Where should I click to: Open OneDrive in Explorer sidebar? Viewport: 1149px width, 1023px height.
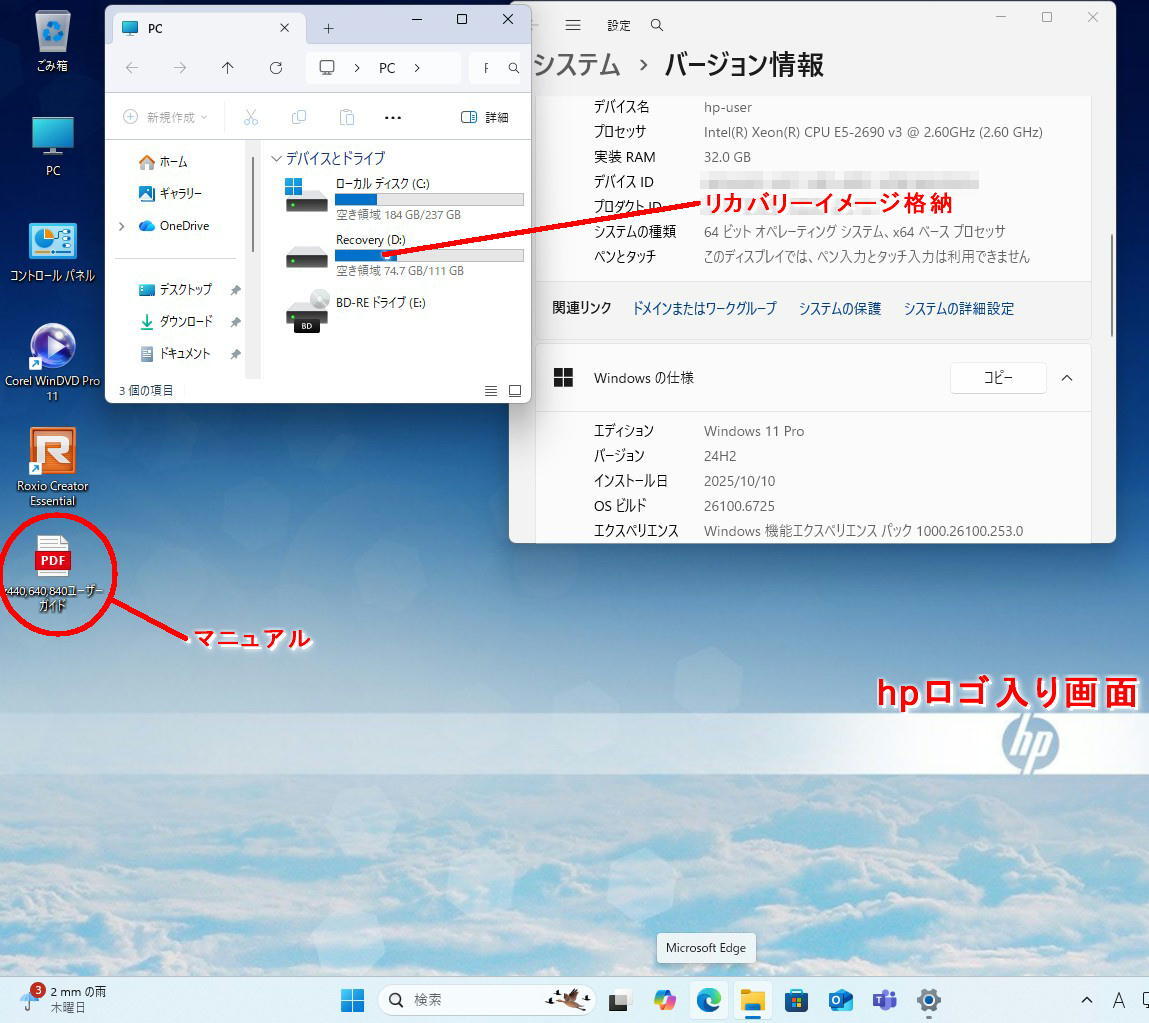(174, 226)
